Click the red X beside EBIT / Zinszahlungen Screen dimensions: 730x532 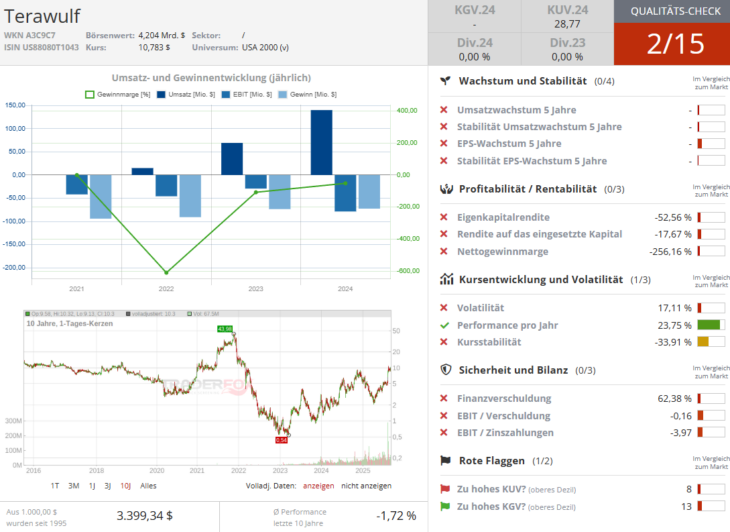point(444,432)
